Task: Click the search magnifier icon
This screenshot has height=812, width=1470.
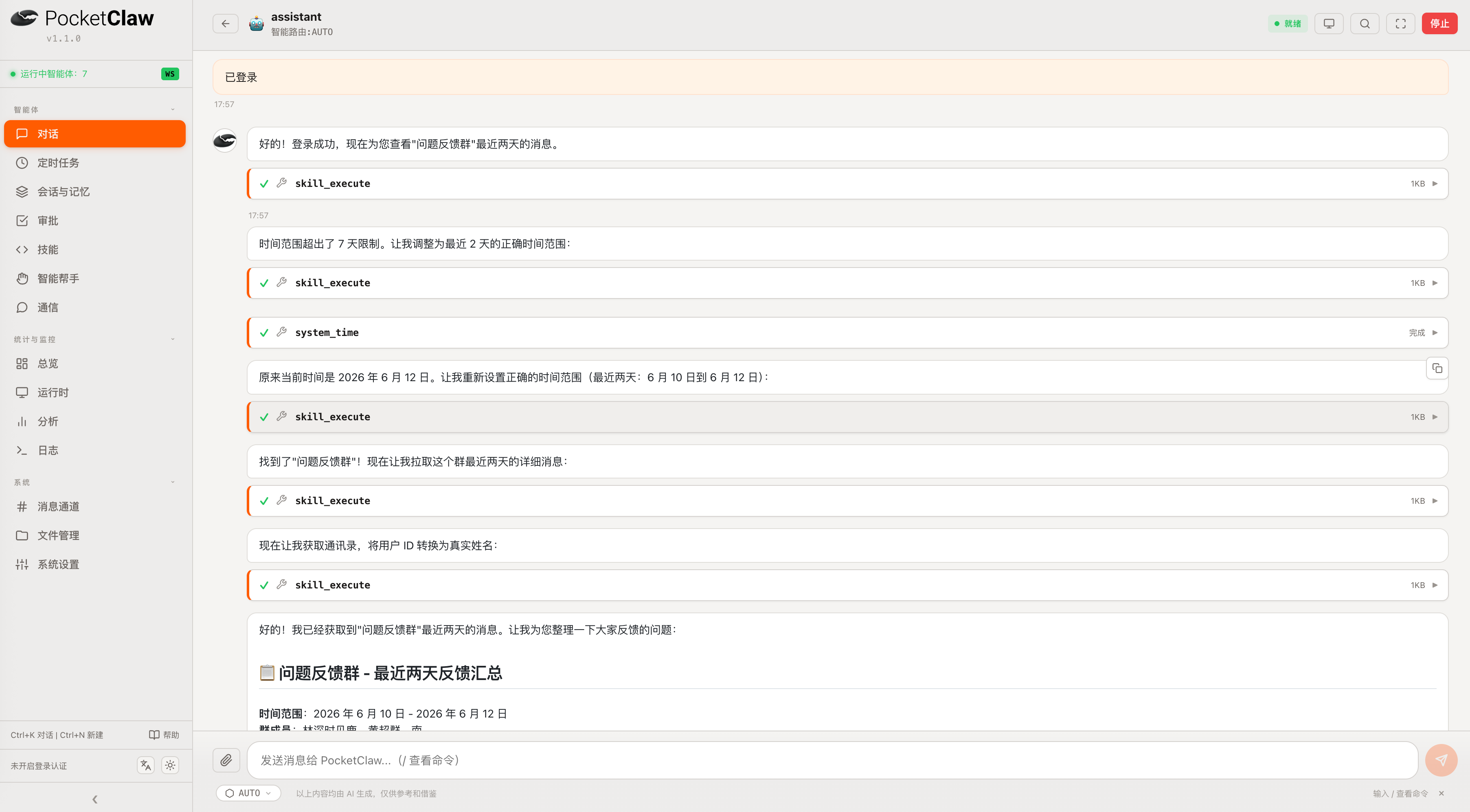Action: pyautogui.click(x=1365, y=23)
